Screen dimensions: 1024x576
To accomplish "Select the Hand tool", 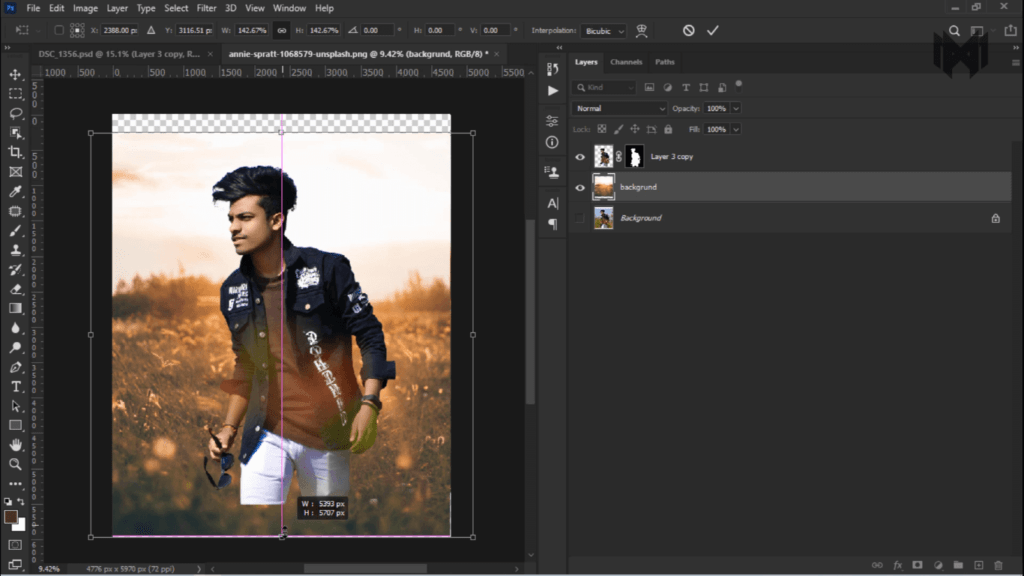I will click(16, 445).
